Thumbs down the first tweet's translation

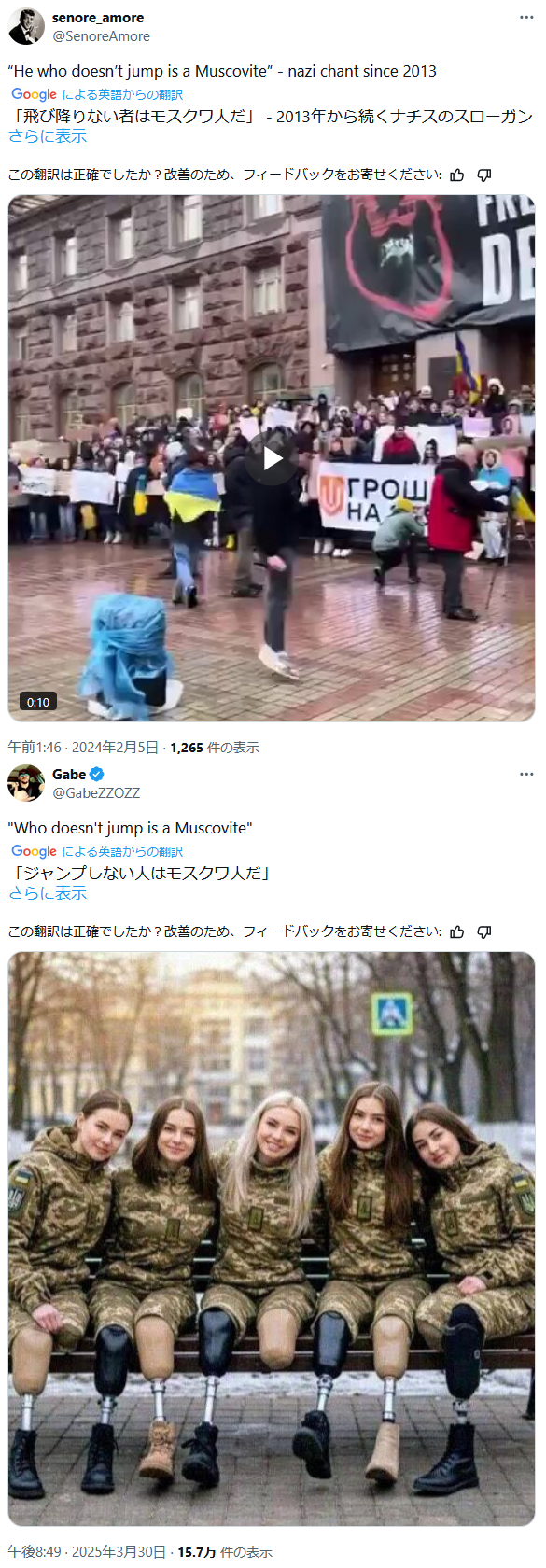click(x=483, y=175)
